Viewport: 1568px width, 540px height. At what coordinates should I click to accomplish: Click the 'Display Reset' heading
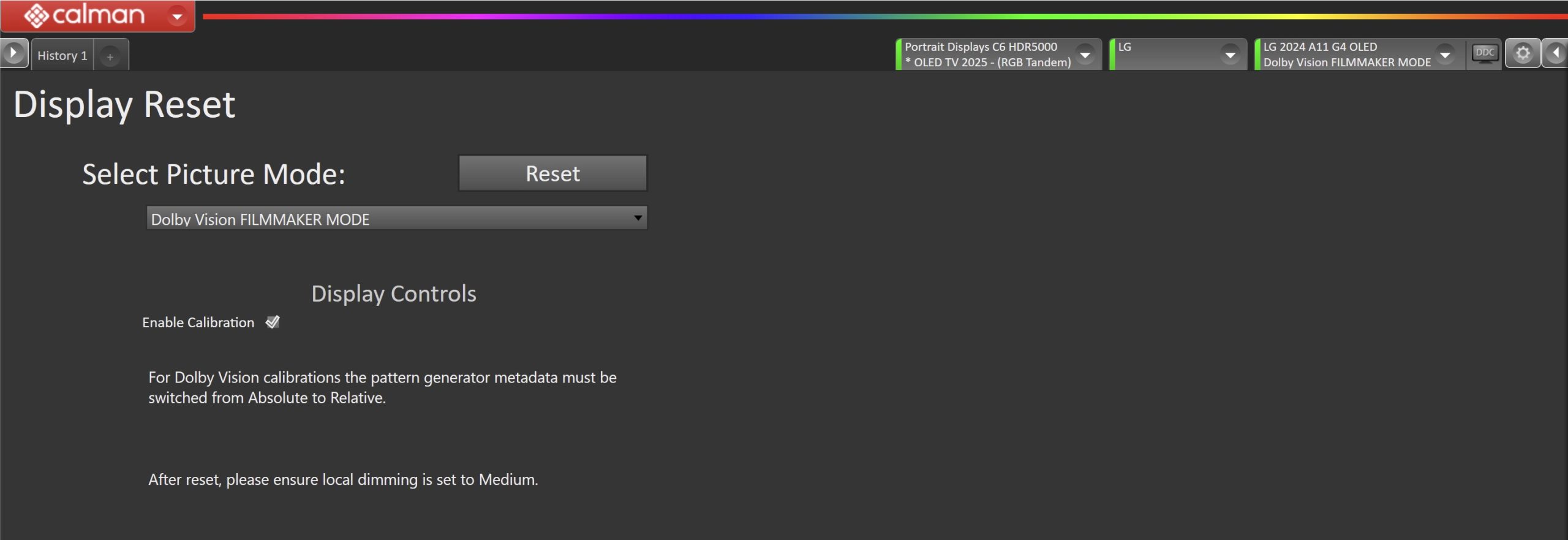124,105
